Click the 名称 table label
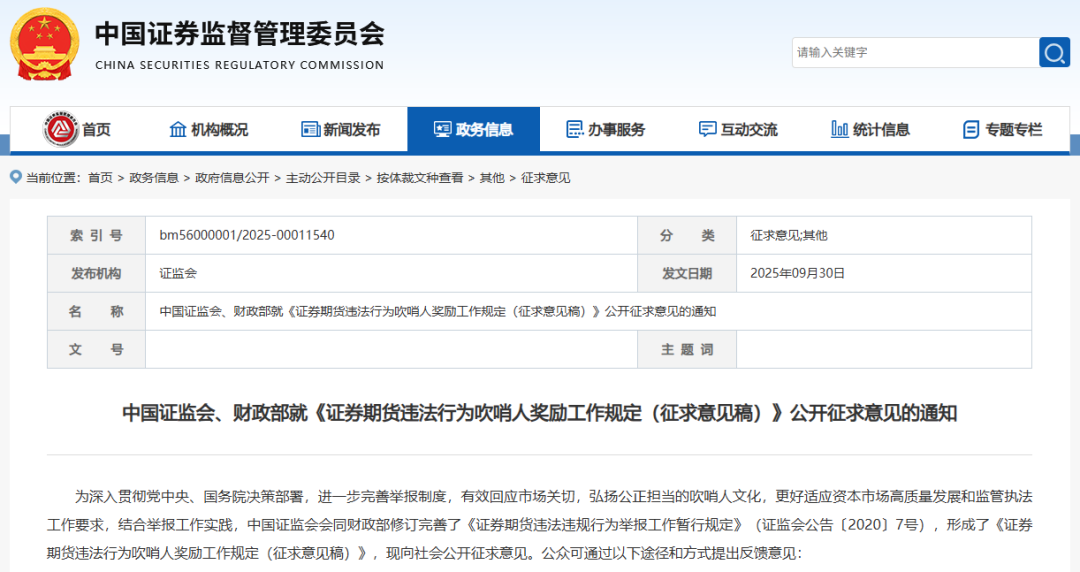This screenshot has width=1080, height=572. [x=96, y=311]
